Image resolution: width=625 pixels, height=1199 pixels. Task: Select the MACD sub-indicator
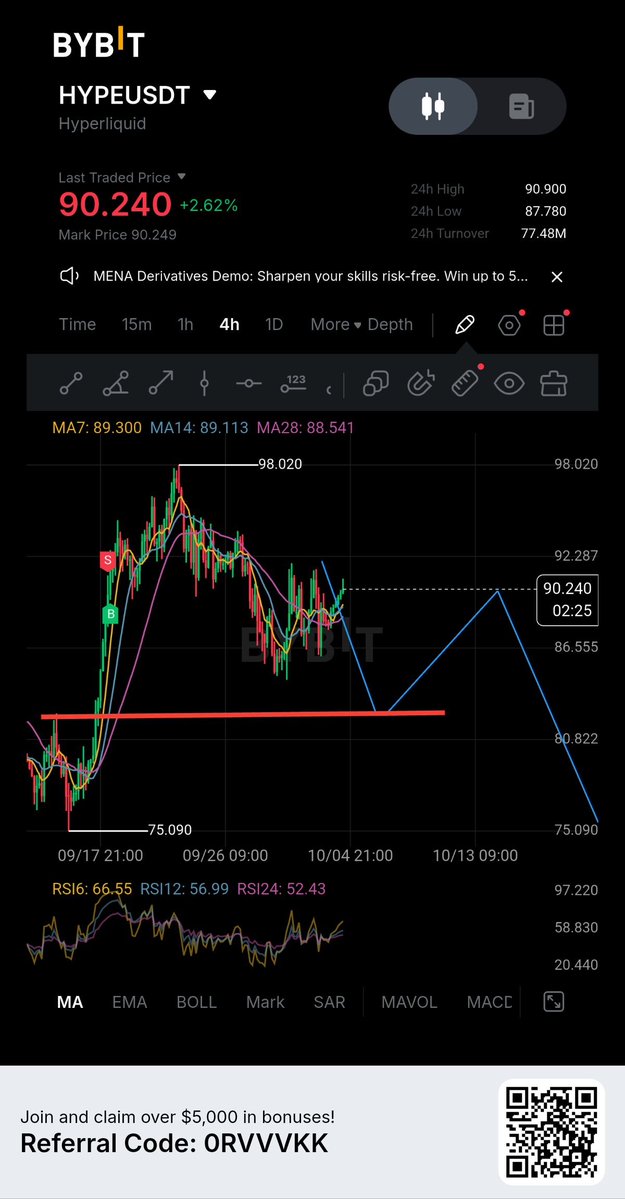[490, 1002]
